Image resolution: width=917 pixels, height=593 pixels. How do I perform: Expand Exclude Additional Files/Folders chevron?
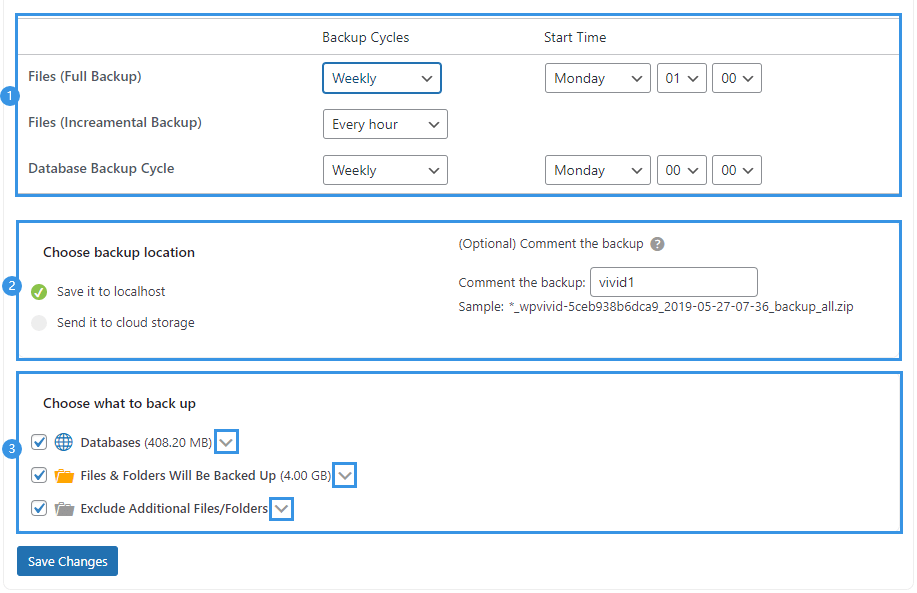tap(281, 509)
